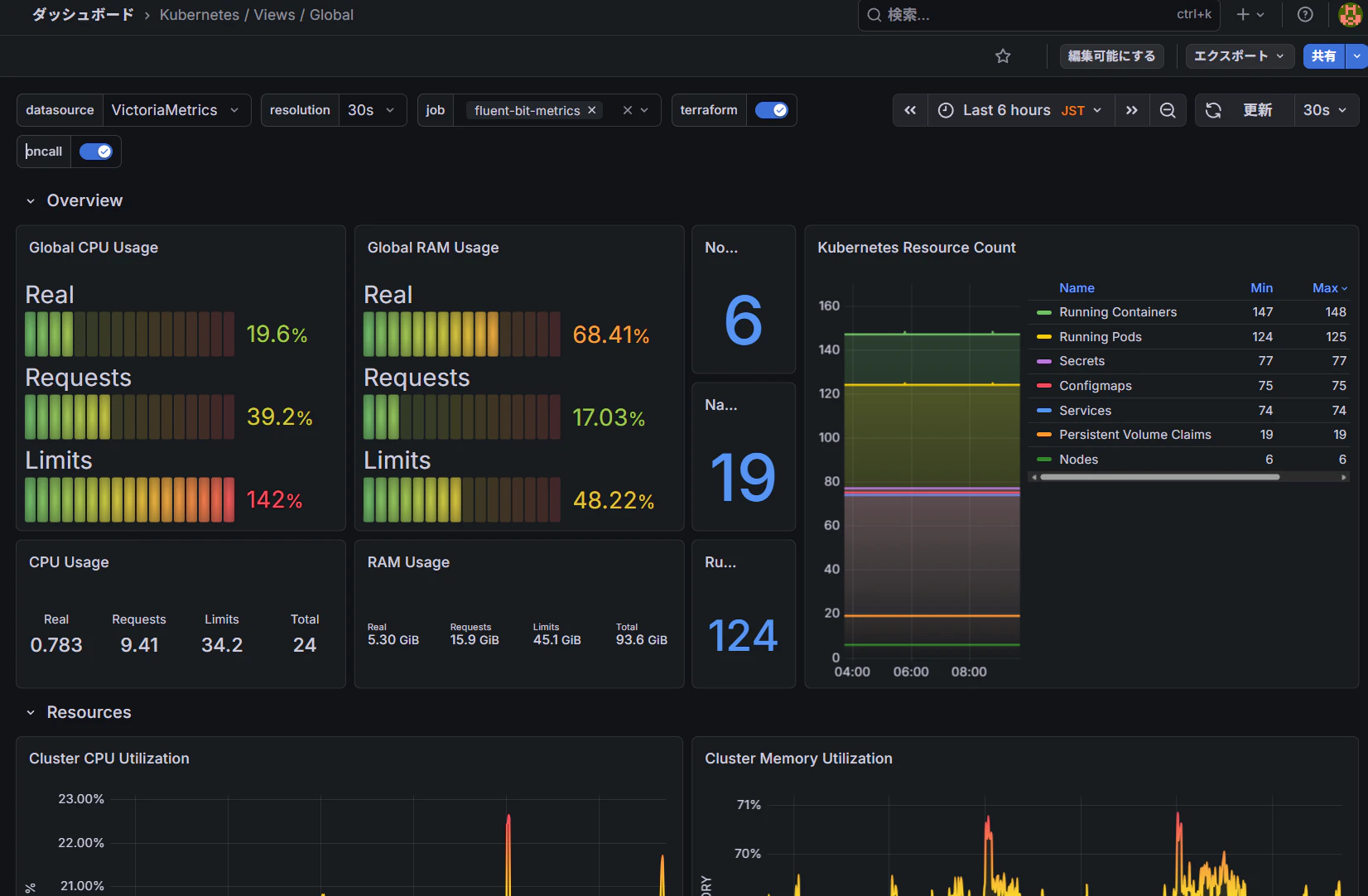Open the Last 6 hours time picker
The width and height of the screenshot is (1368, 896).
(x=1020, y=110)
